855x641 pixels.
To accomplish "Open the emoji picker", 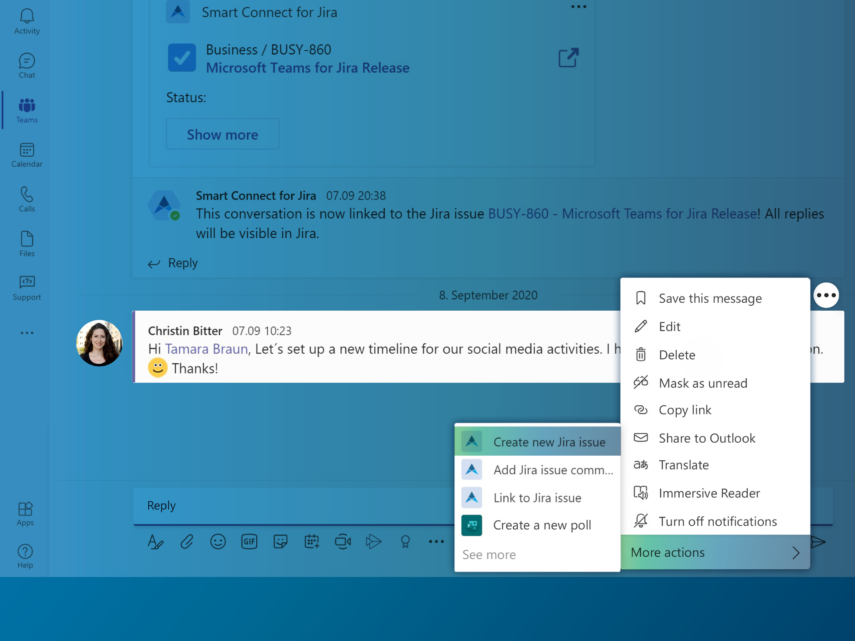I will 218,541.
